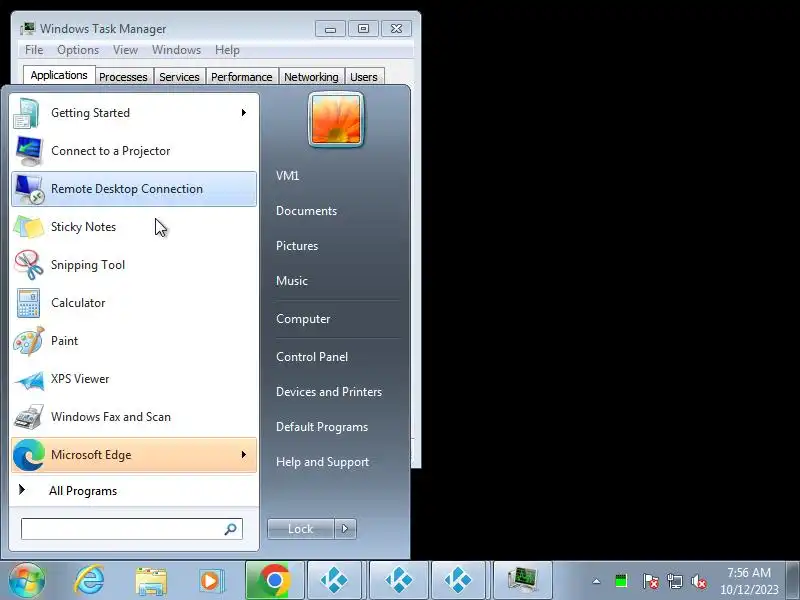The width and height of the screenshot is (800, 600).
Task: Launch Windows Media Player from taskbar
Action: 211,581
